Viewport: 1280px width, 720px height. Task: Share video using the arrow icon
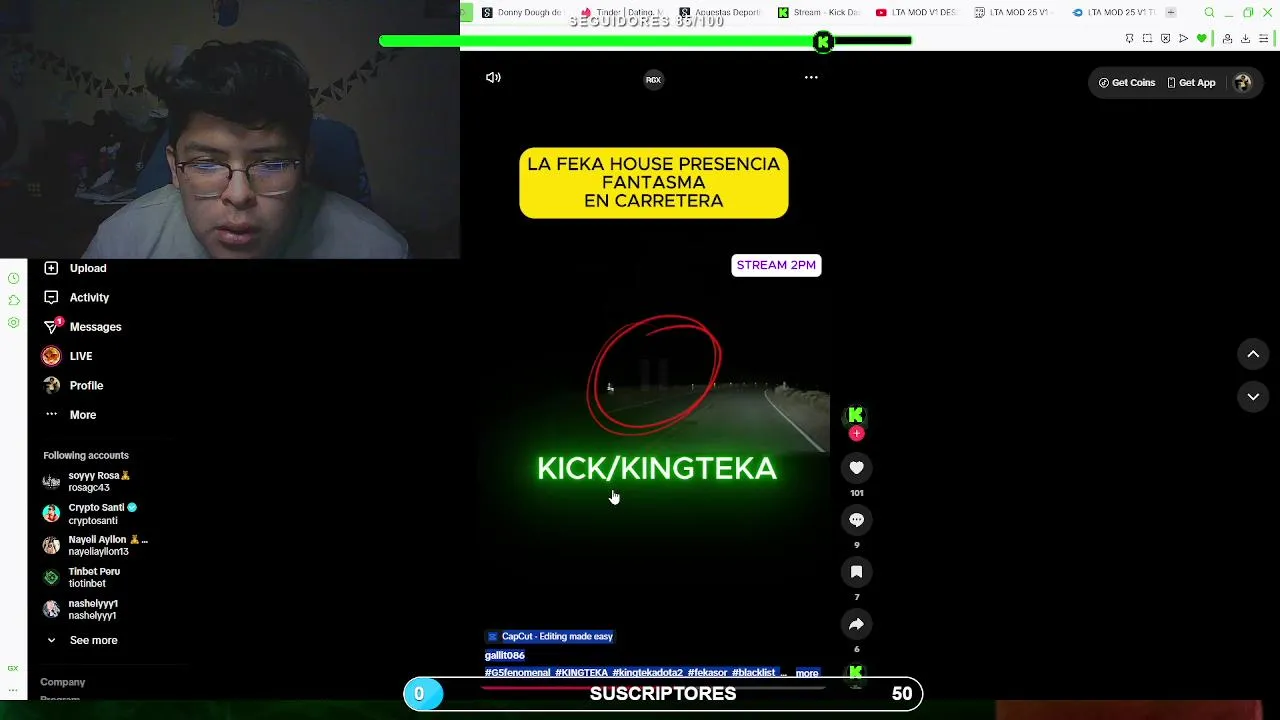[856, 623]
